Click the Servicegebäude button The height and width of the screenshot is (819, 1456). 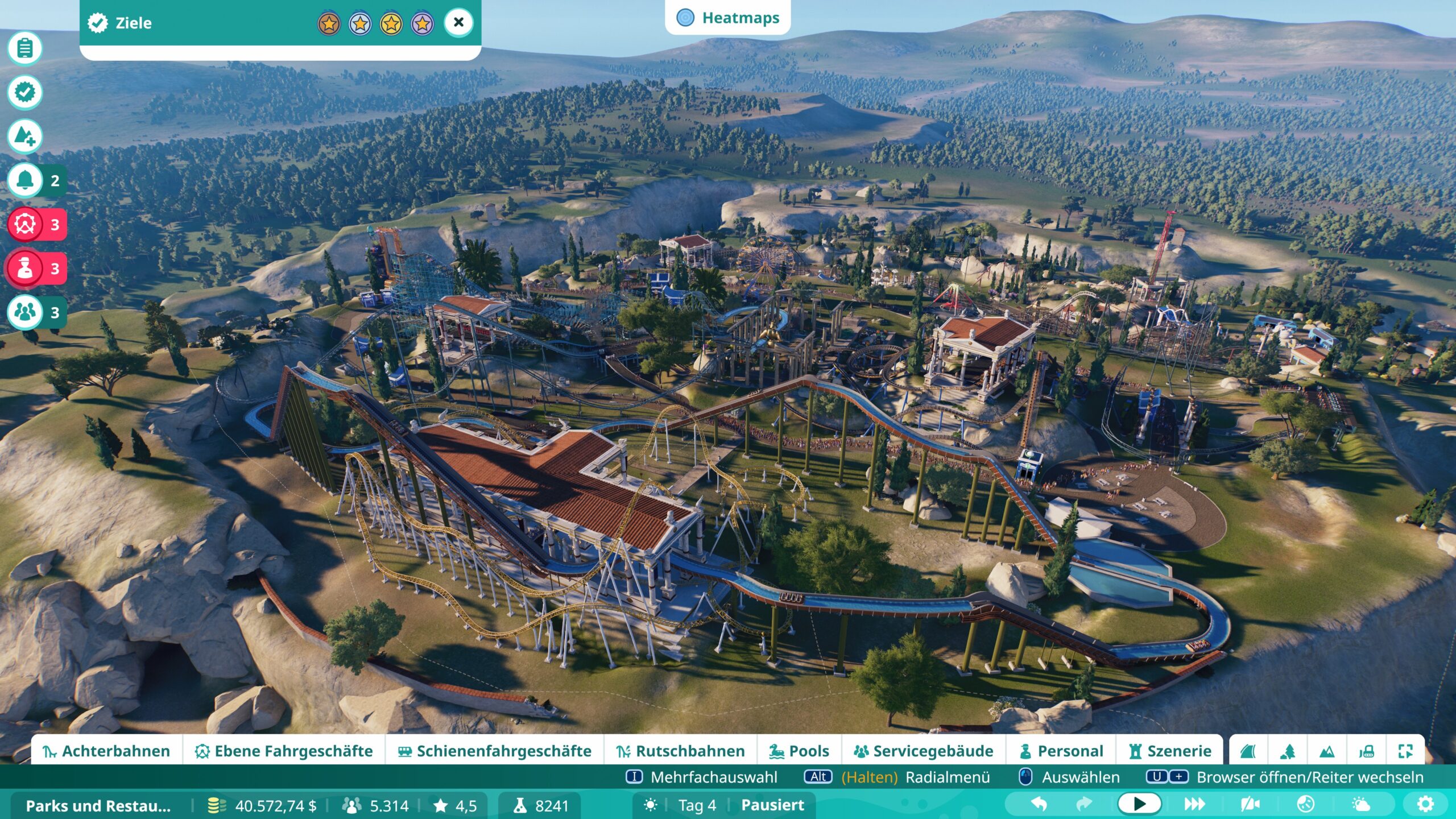(x=923, y=751)
